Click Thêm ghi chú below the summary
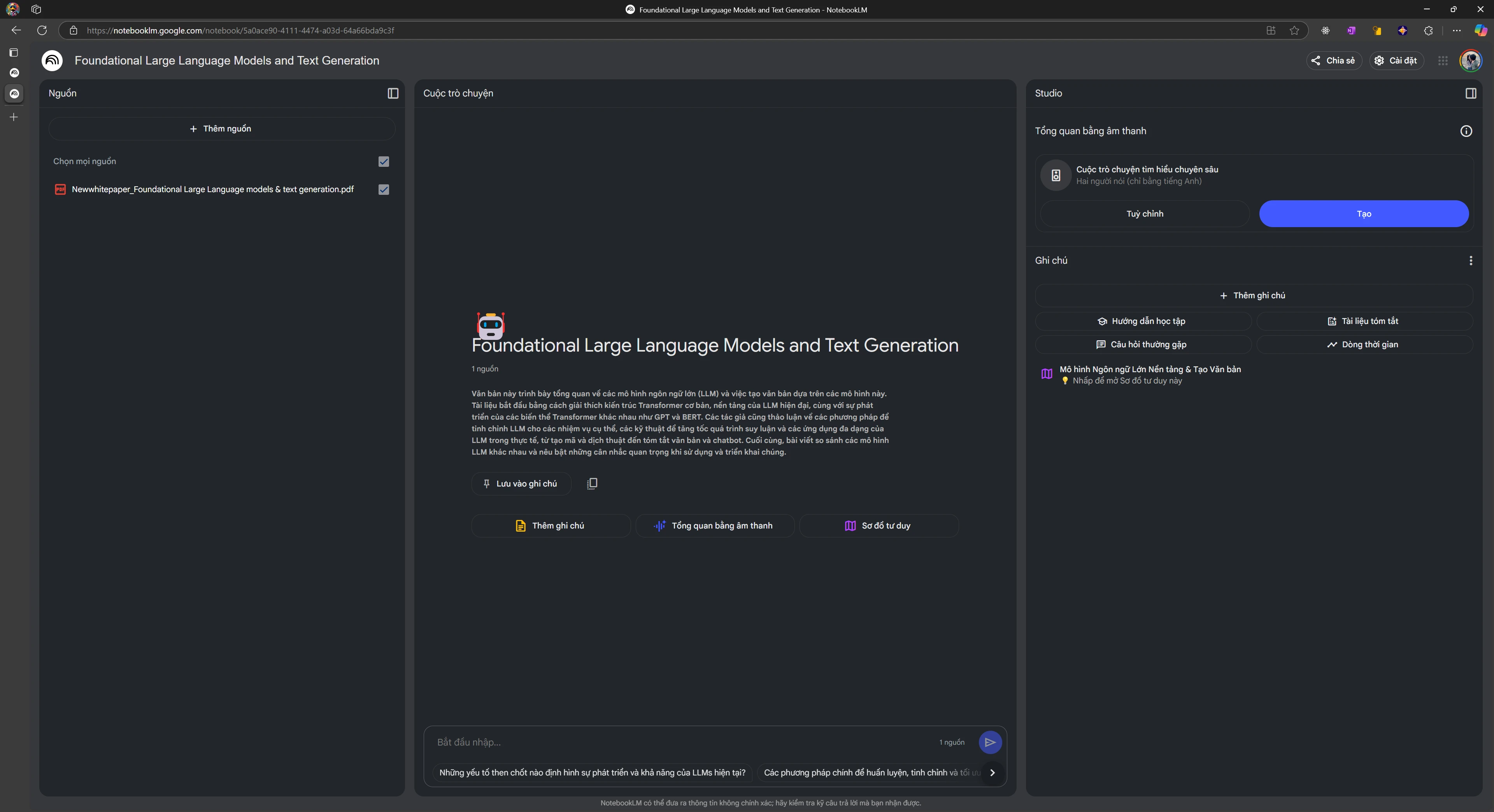 [551, 526]
